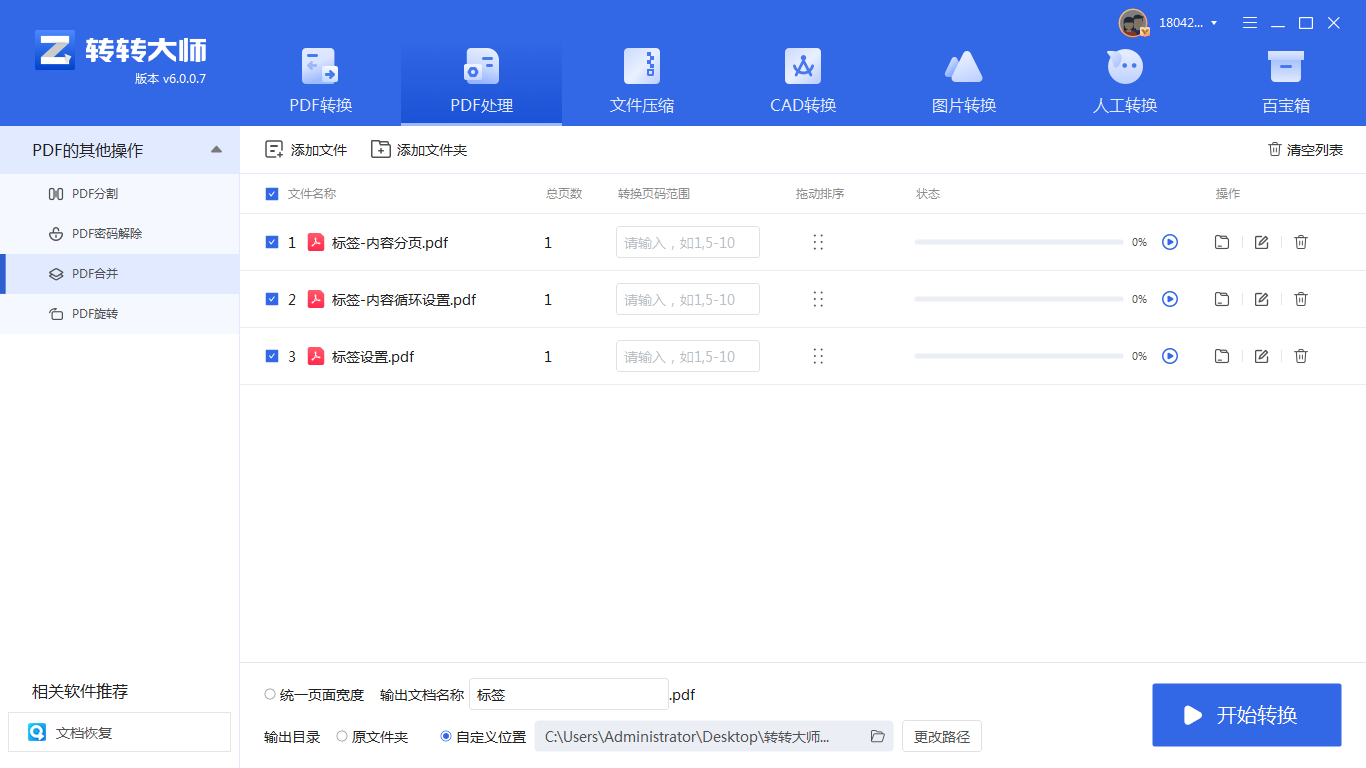Click the 添加文件夹 folder icon
Screen dimensions: 1366x768
coord(381,149)
